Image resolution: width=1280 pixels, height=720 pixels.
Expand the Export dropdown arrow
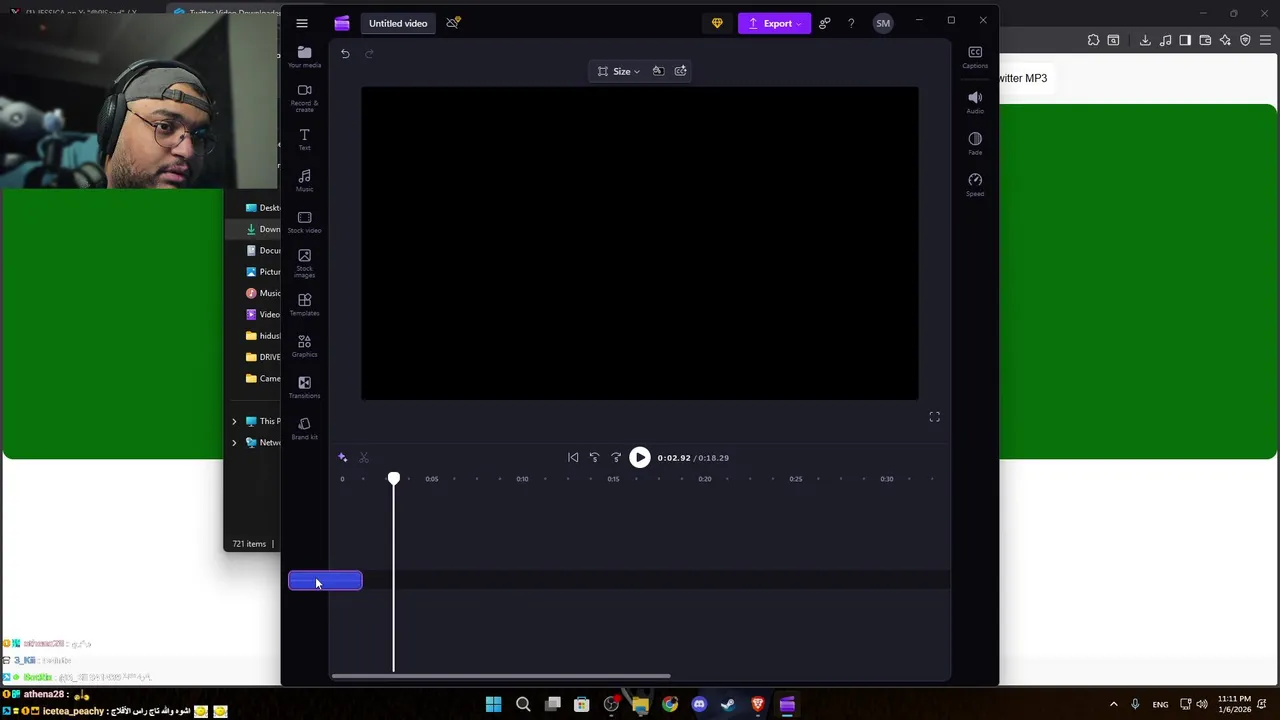tap(800, 23)
